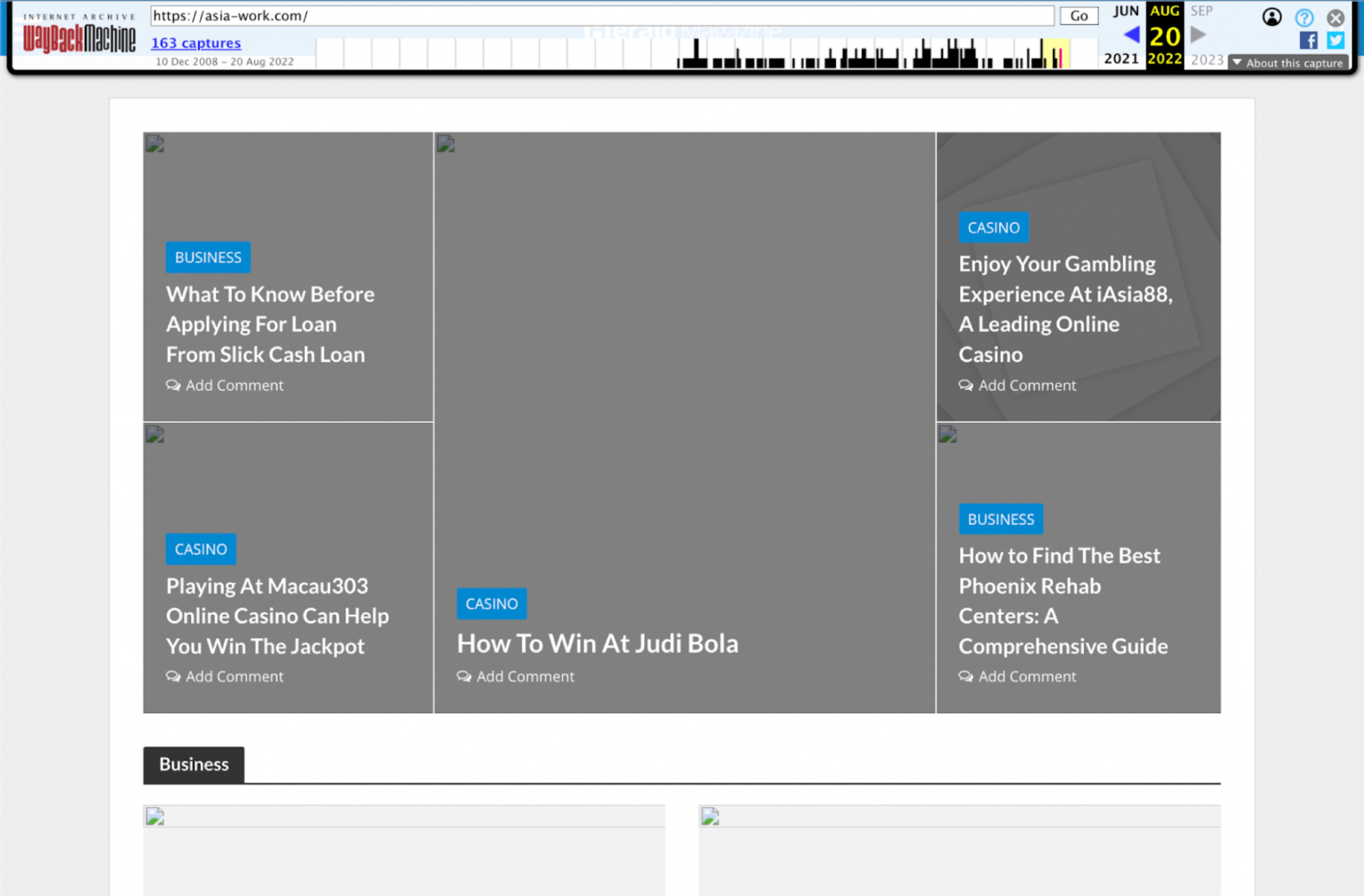Click the comment bubble icon on Judi Bola post

(464, 676)
